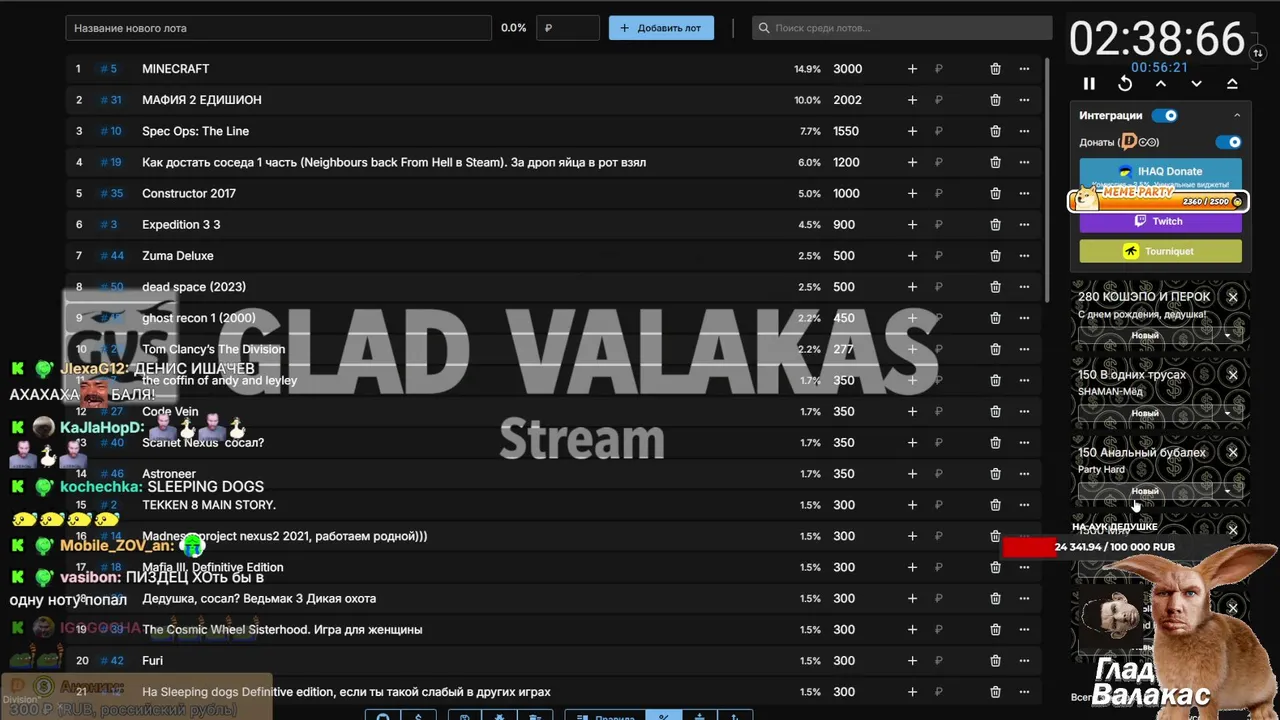Add amount to МАФИЯ 2 ЕДИШИОН lot
This screenshot has width=1280, height=720.
click(x=912, y=100)
